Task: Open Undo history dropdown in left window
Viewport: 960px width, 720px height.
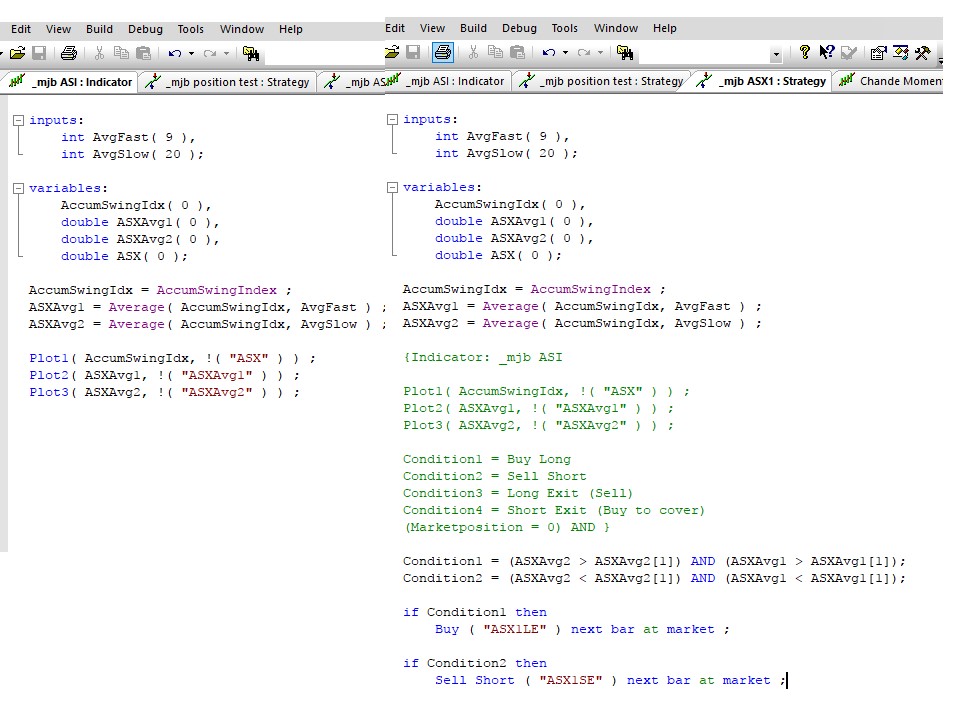Action: pyautogui.click(x=192, y=53)
